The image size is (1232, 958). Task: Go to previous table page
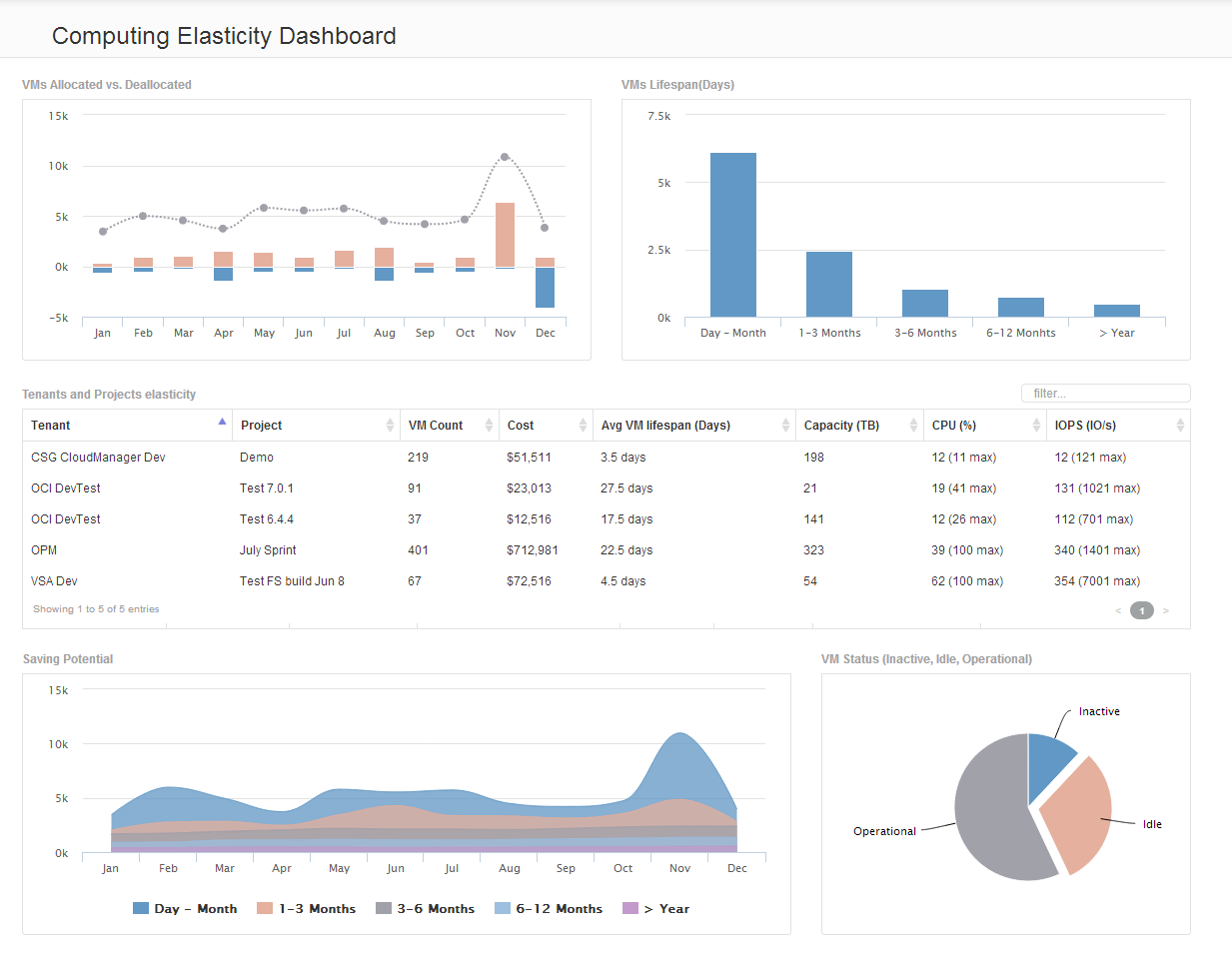click(x=1118, y=610)
